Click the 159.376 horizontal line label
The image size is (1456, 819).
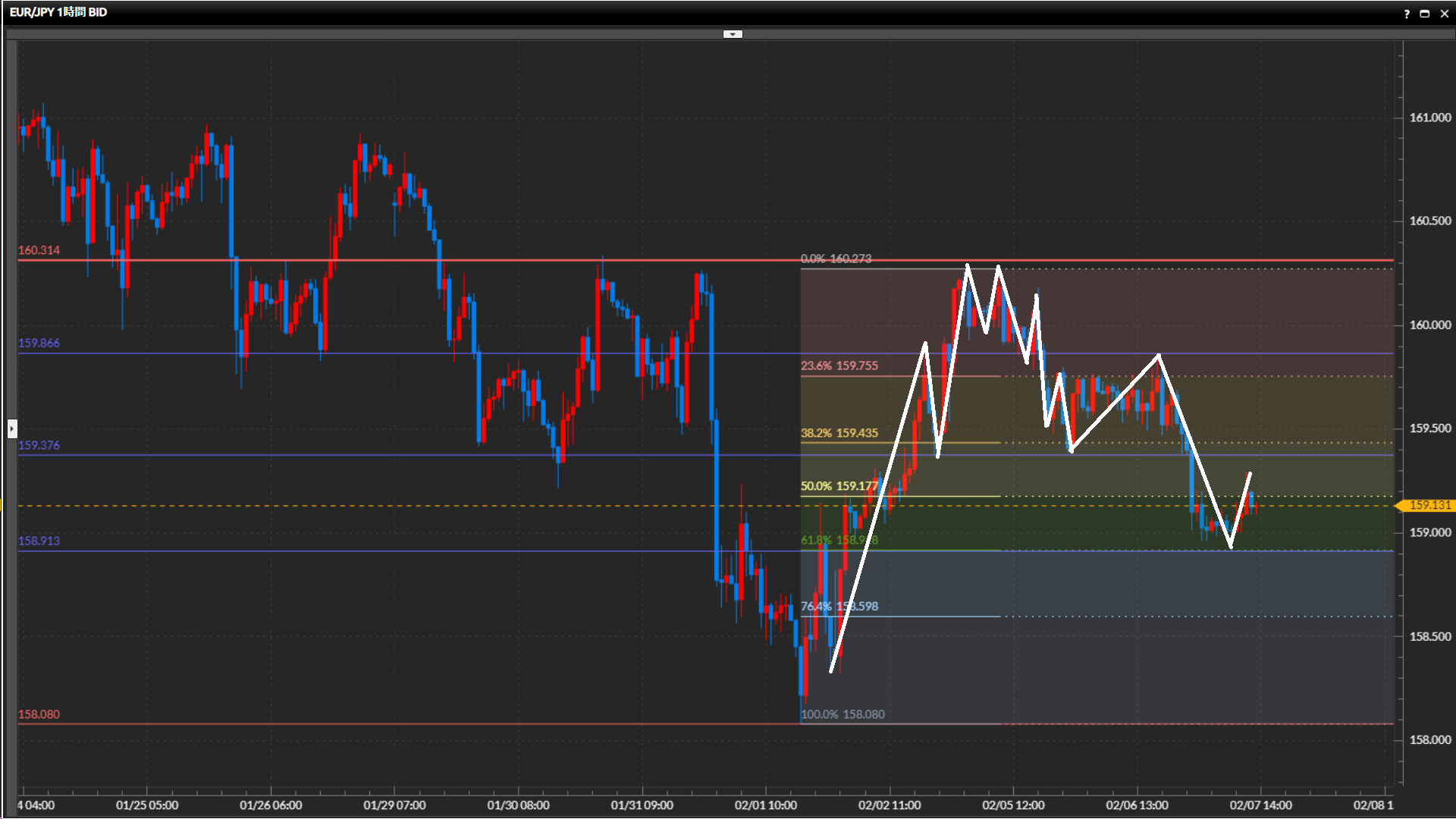click(x=39, y=445)
